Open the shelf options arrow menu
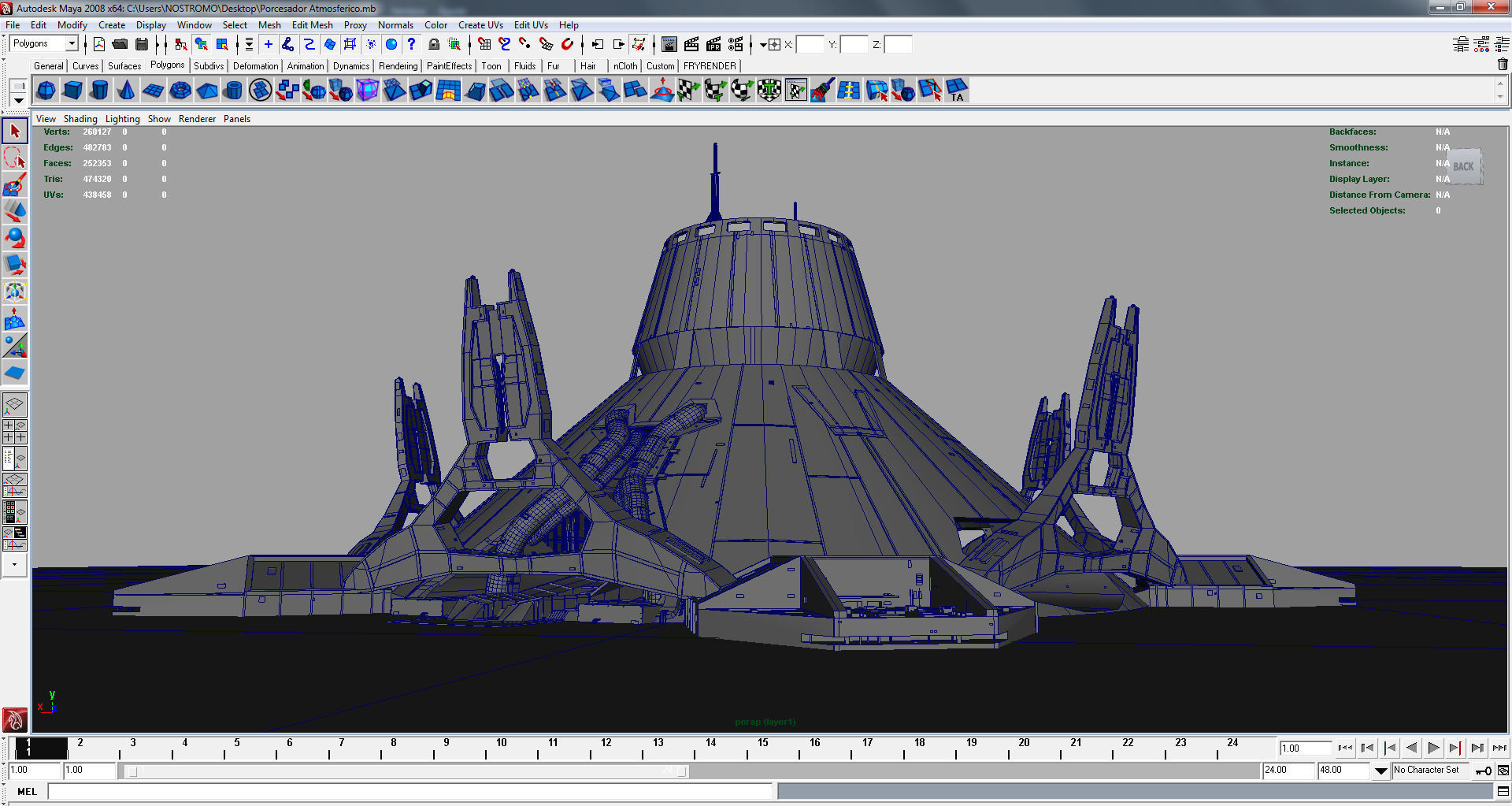Viewport: 1512px width, 806px height. [18, 100]
